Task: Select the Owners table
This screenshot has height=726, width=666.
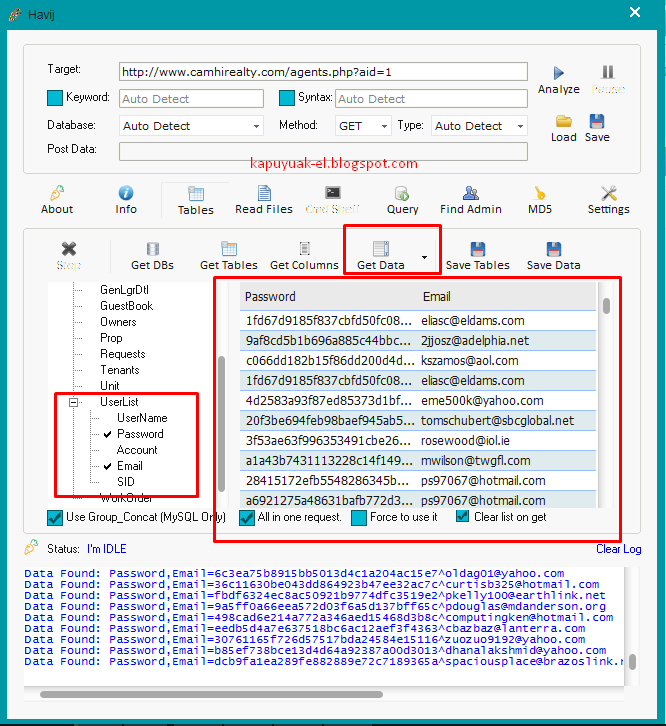Action: tap(118, 322)
